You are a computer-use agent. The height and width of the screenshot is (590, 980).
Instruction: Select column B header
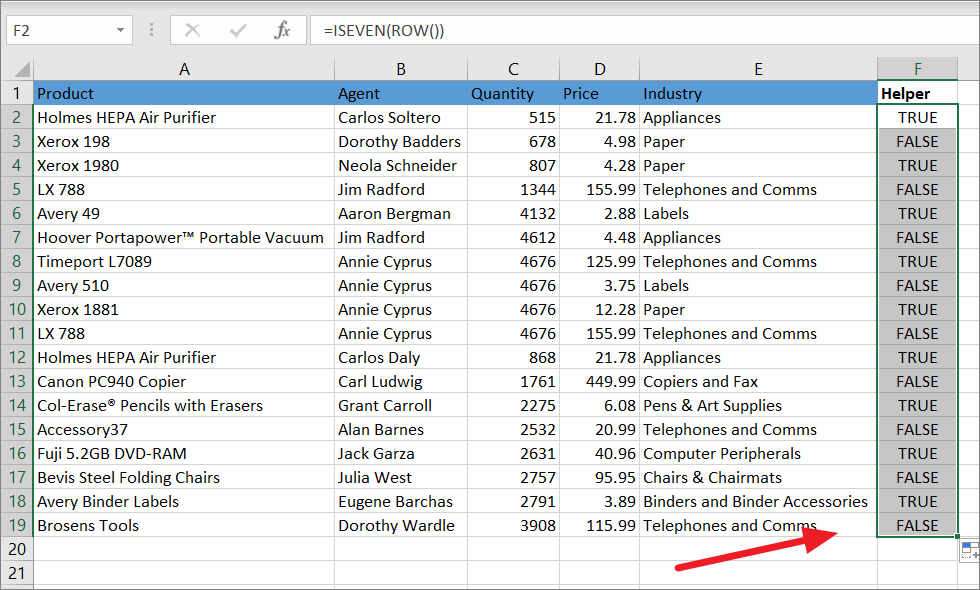401,69
